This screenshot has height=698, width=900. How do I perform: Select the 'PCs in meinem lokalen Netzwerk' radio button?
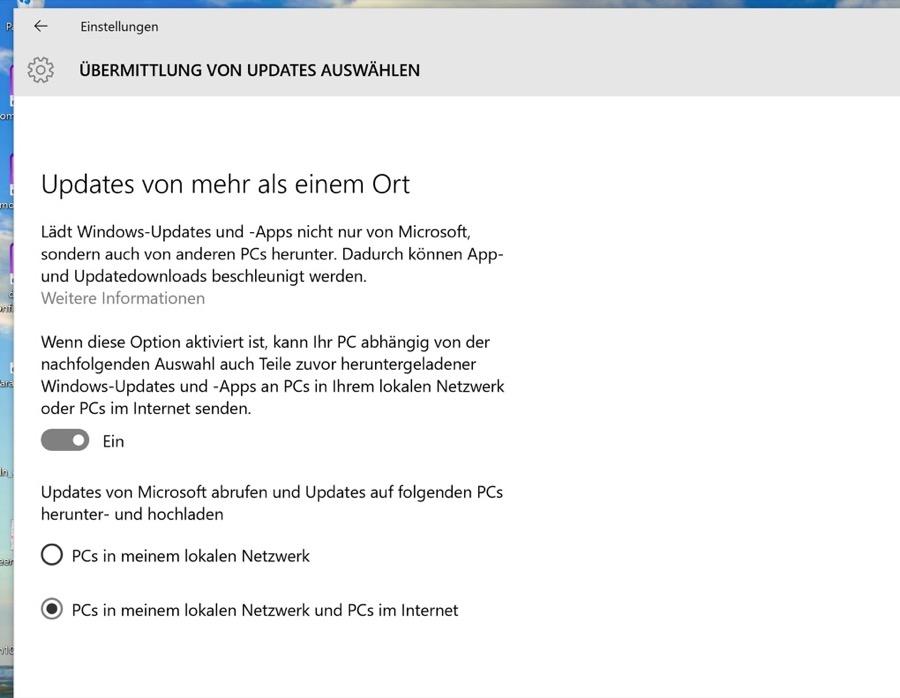coord(52,555)
